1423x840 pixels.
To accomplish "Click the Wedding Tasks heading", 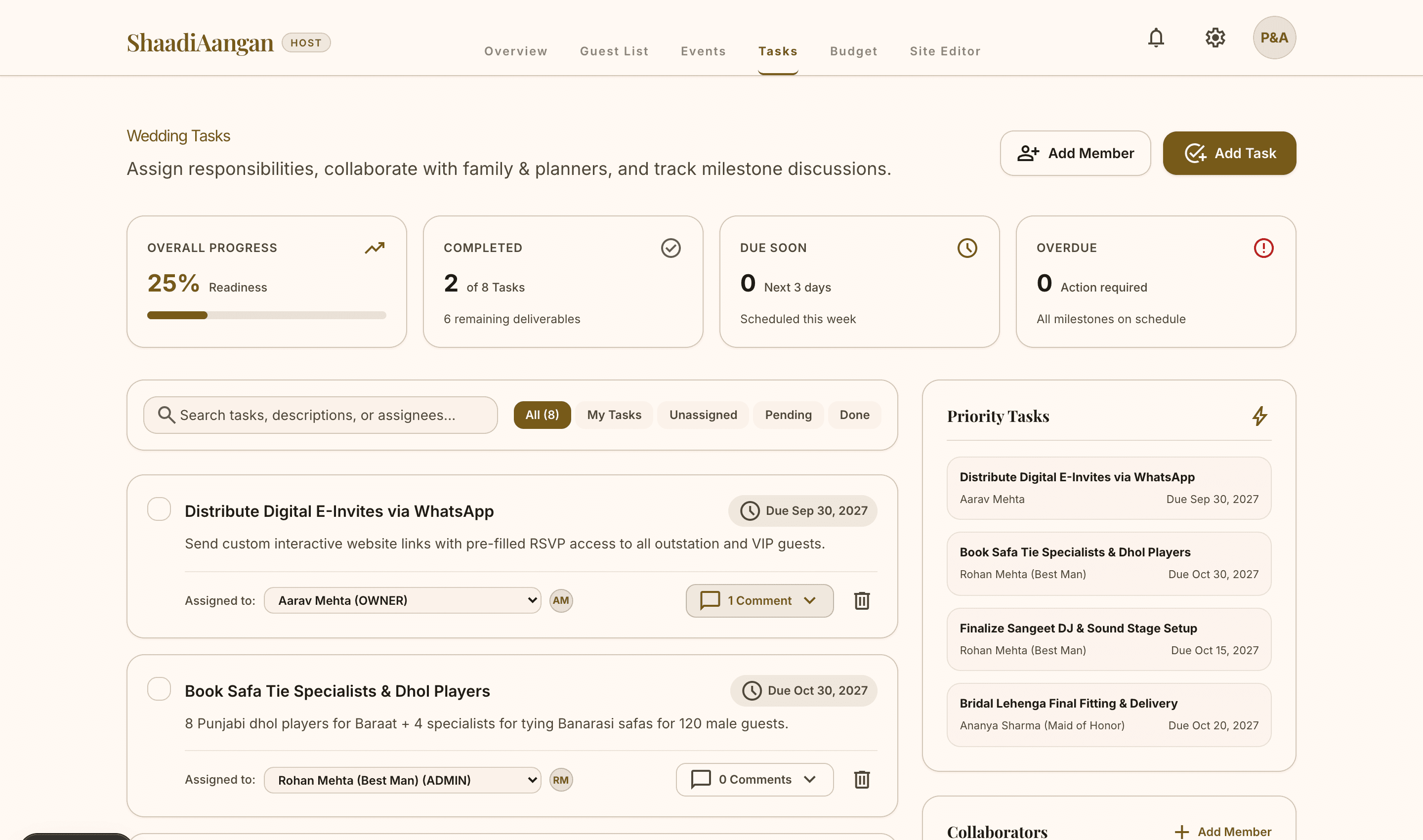I will (178, 136).
